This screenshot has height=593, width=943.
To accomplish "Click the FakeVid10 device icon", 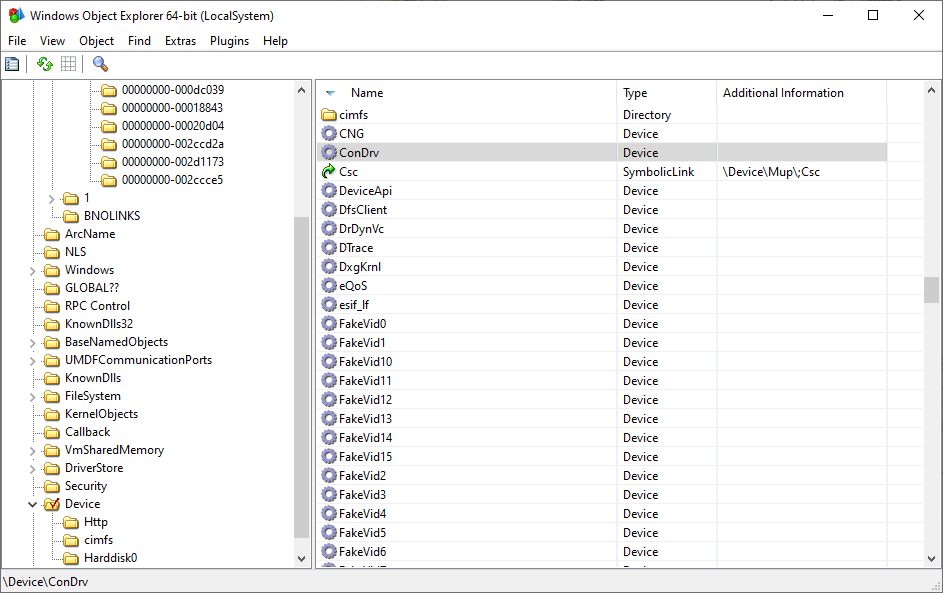I will (328, 361).
